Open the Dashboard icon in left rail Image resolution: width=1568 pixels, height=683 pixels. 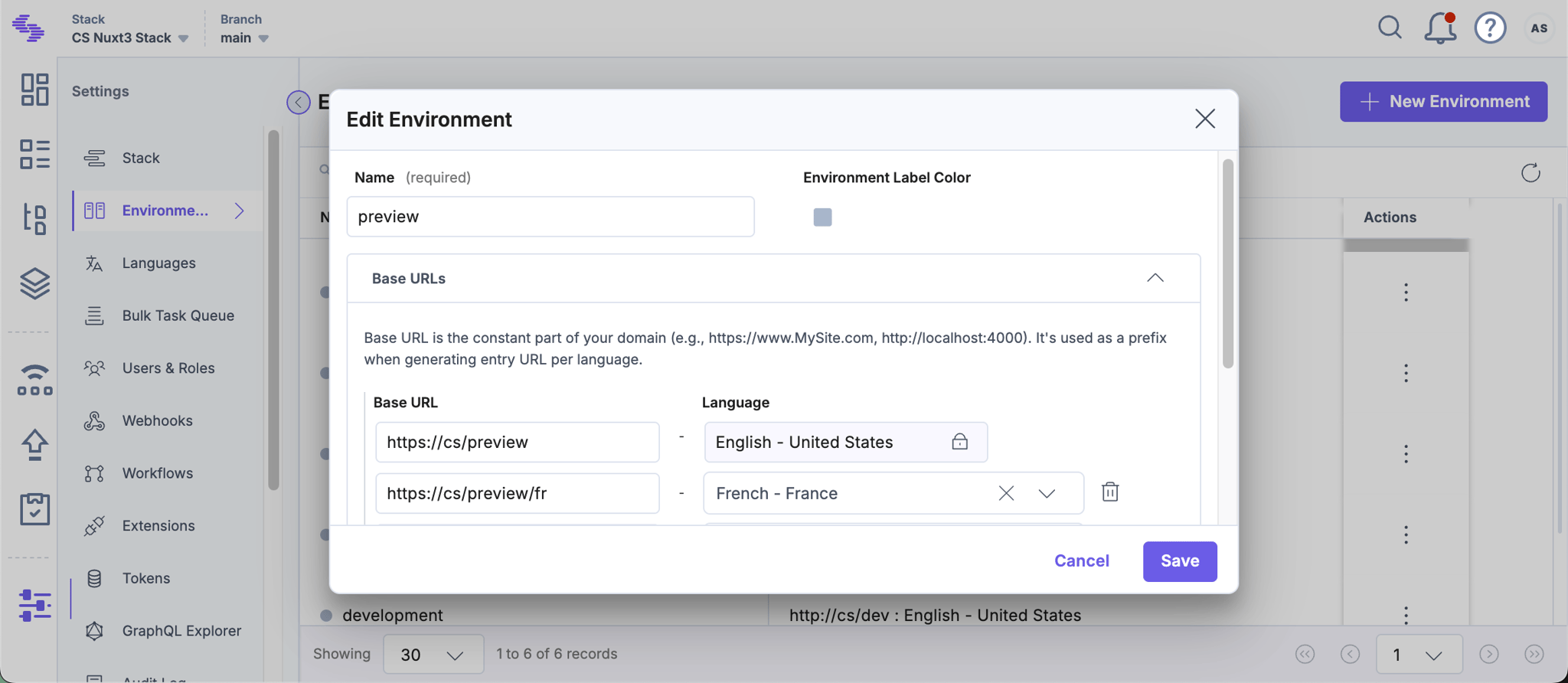click(x=34, y=90)
